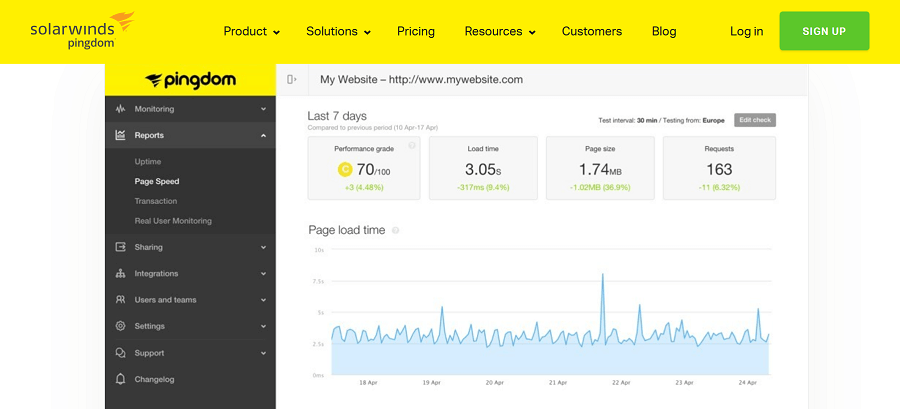The width and height of the screenshot is (900, 409).
Task: Click help icon beside Page load time
Action: 395,230
